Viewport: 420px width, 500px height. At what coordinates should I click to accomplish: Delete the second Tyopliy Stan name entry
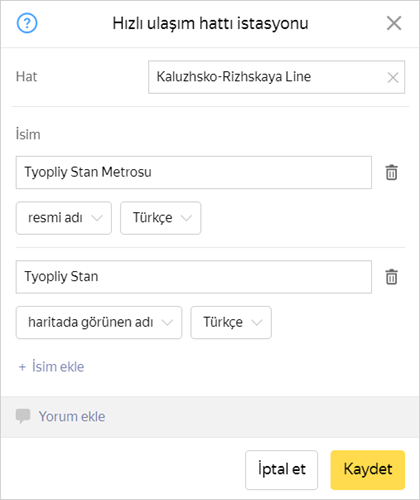391,277
